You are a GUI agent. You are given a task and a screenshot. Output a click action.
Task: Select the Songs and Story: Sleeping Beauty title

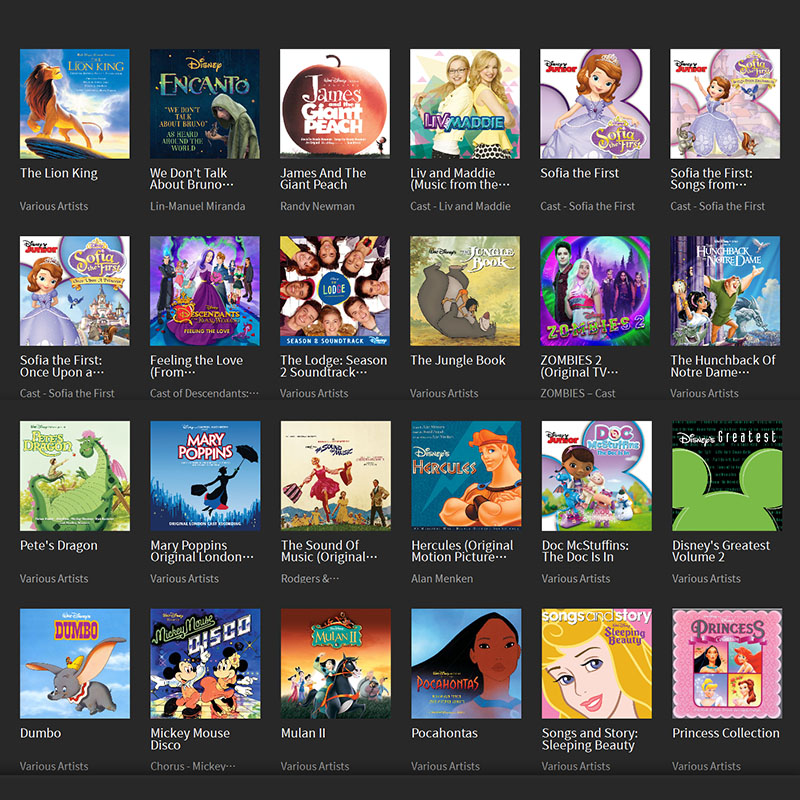point(590,739)
